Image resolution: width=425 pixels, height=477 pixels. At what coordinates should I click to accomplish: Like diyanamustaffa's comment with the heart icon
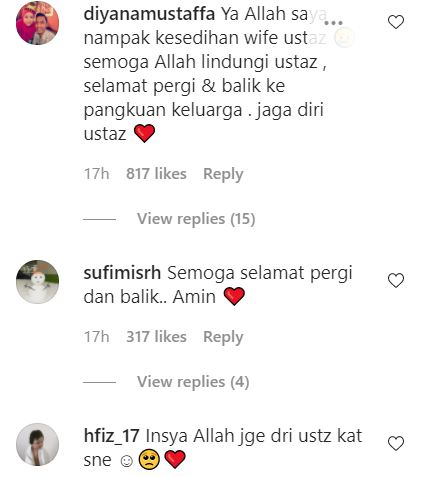click(396, 22)
